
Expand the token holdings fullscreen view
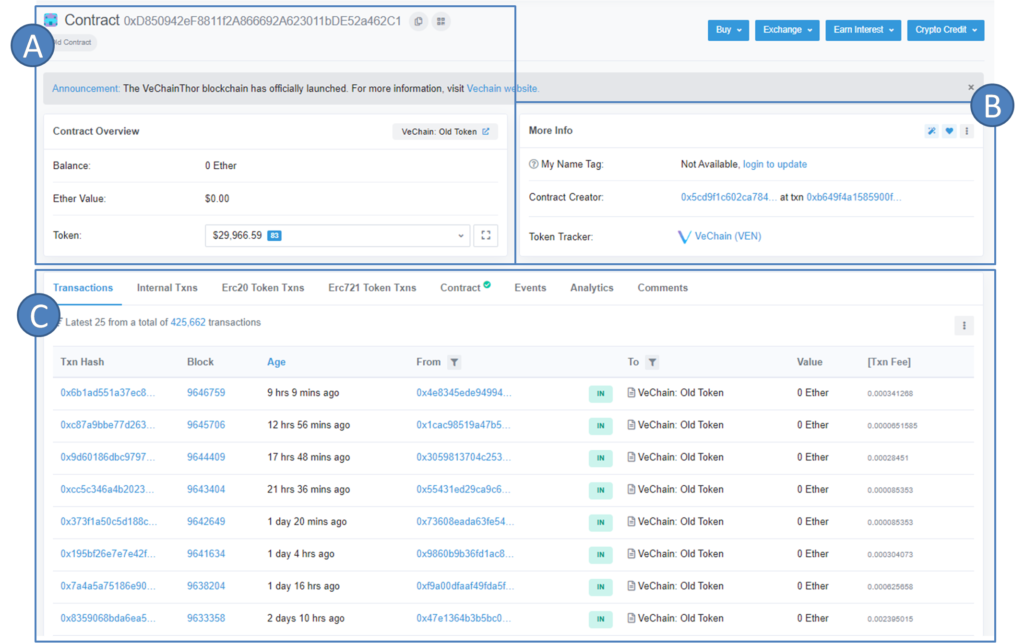(x=485, y=236)
